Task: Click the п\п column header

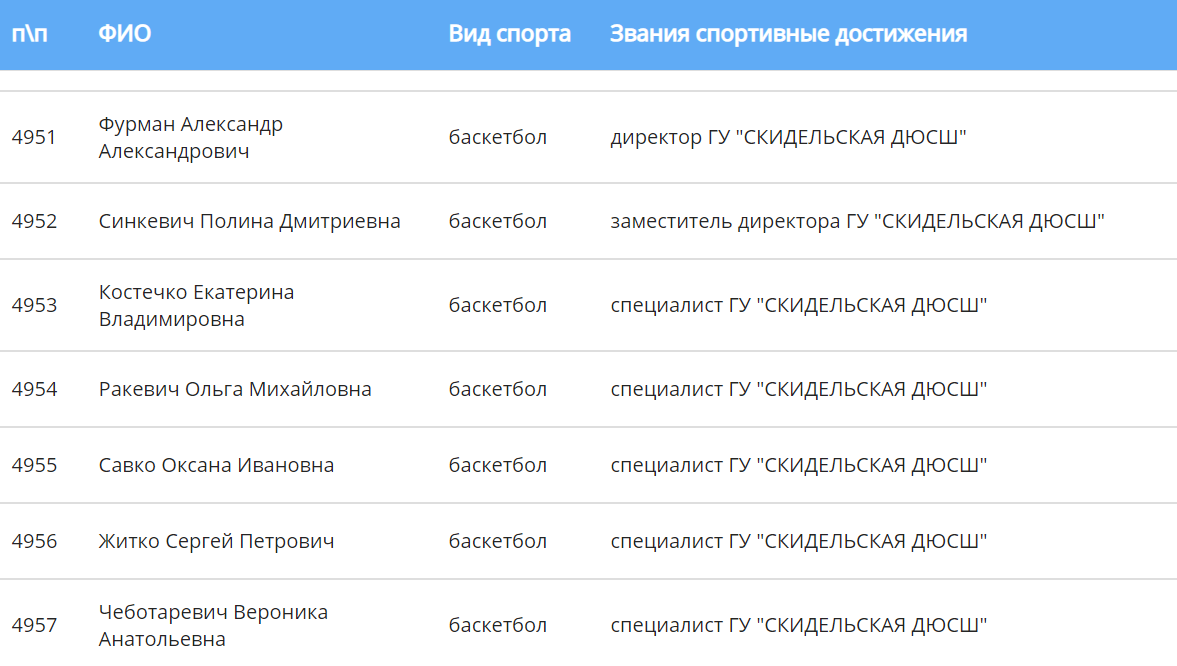Action: pyautogui.click(x=29, y=34)
